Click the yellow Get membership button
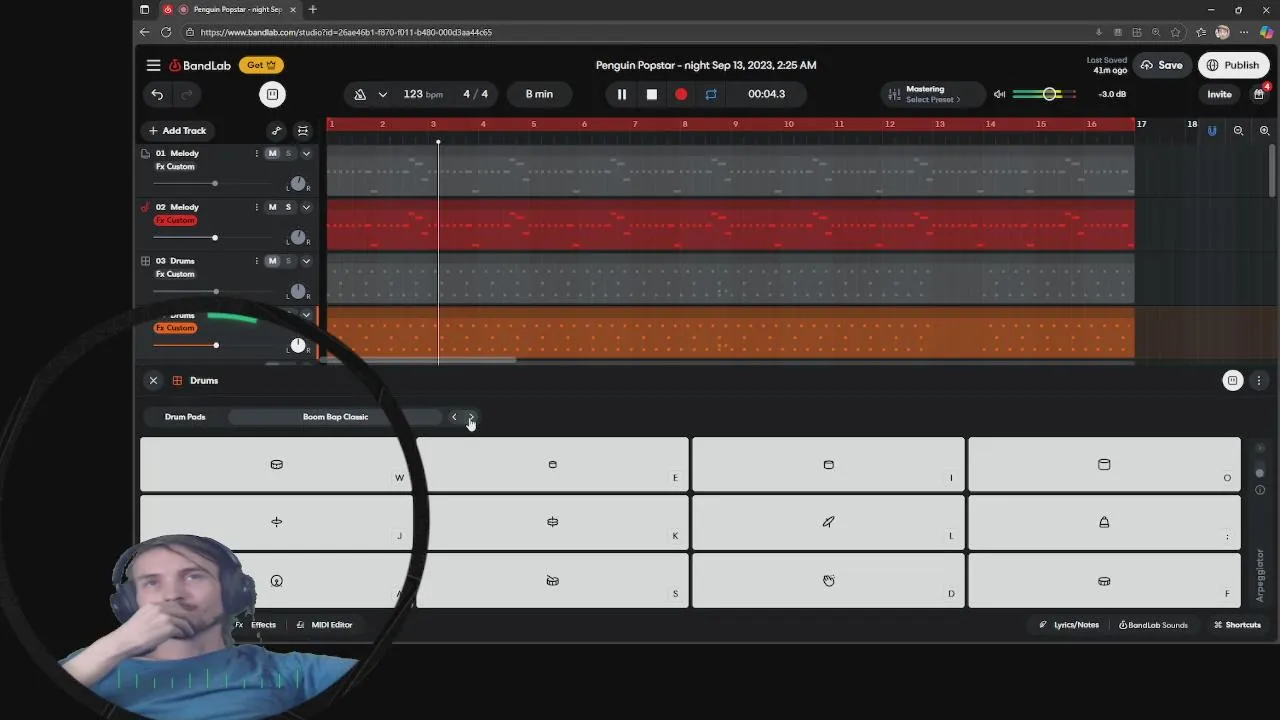 [x=261, y=65]
